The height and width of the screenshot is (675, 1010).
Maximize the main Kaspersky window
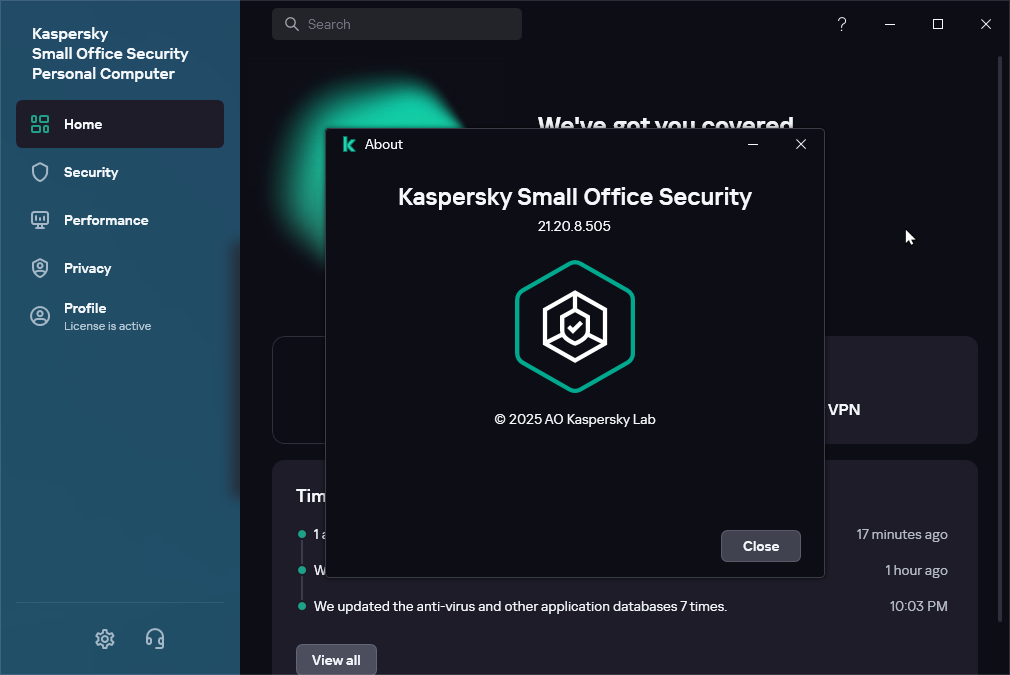[938, 24]
